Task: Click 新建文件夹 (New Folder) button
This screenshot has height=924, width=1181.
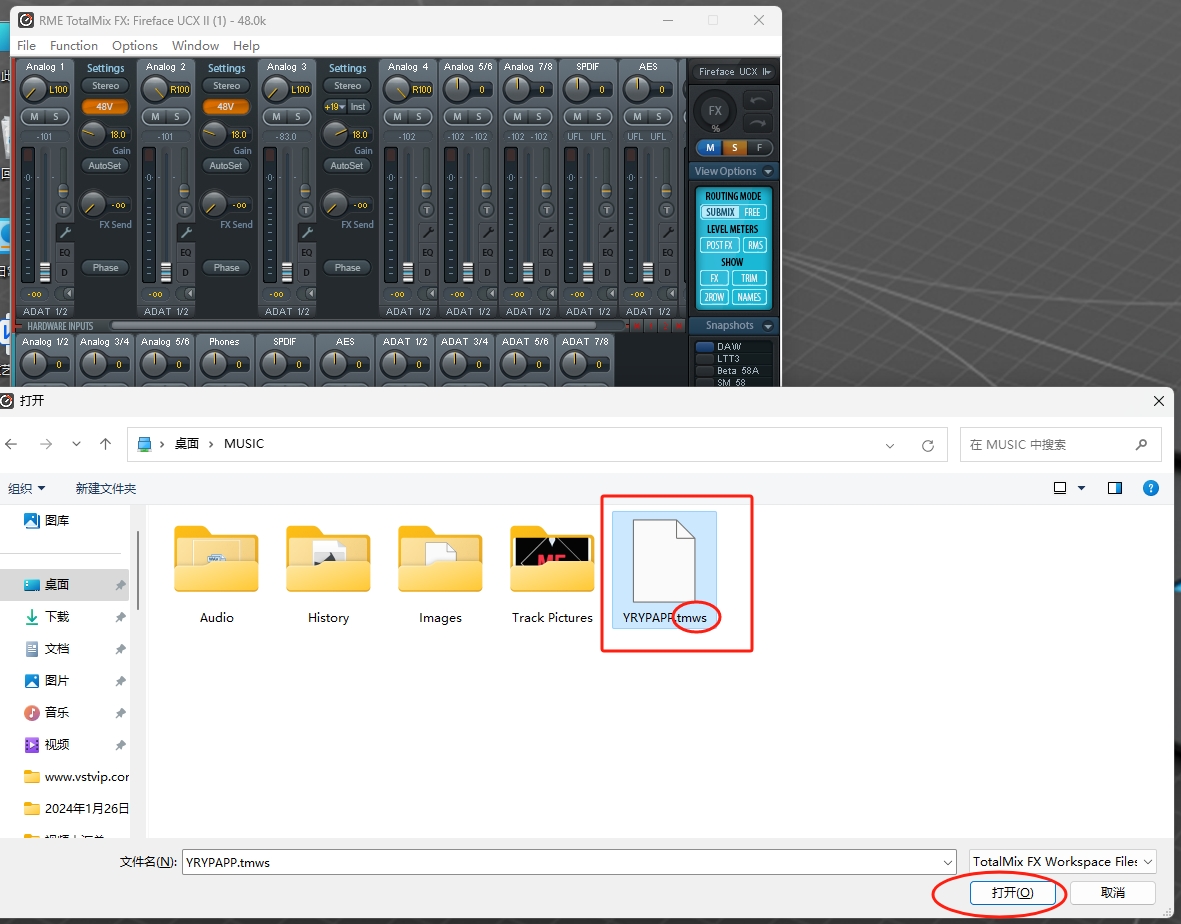Action: 105,489
